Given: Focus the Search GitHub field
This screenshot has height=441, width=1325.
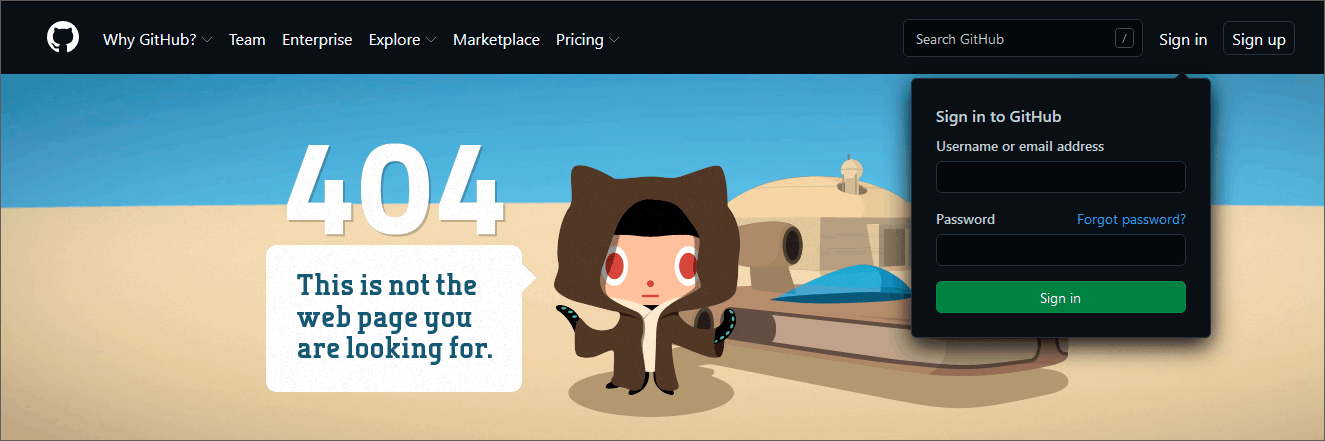Looking at the screenshot, I should coord(1023,39).
